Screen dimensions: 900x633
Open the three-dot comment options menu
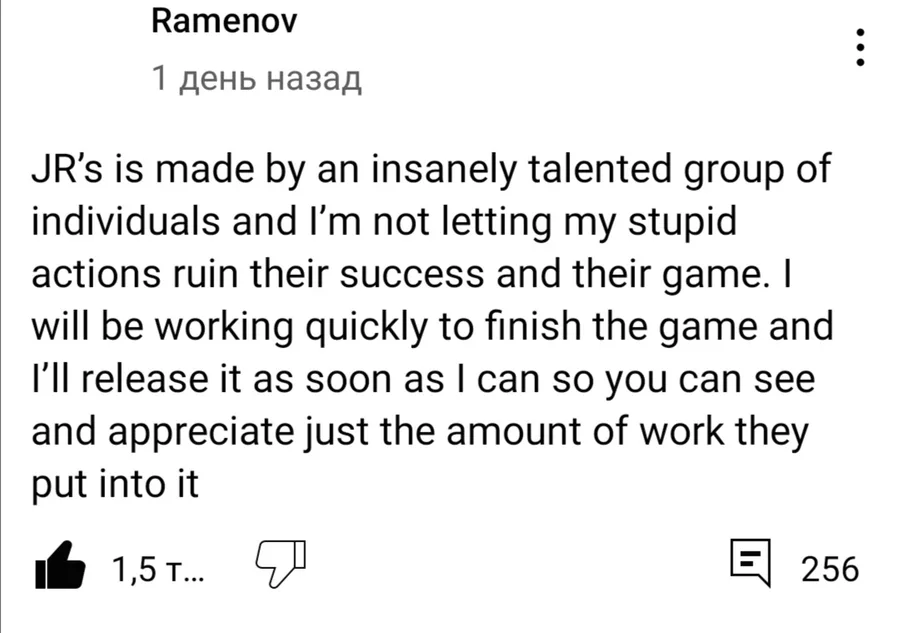[x=859, y=47]
